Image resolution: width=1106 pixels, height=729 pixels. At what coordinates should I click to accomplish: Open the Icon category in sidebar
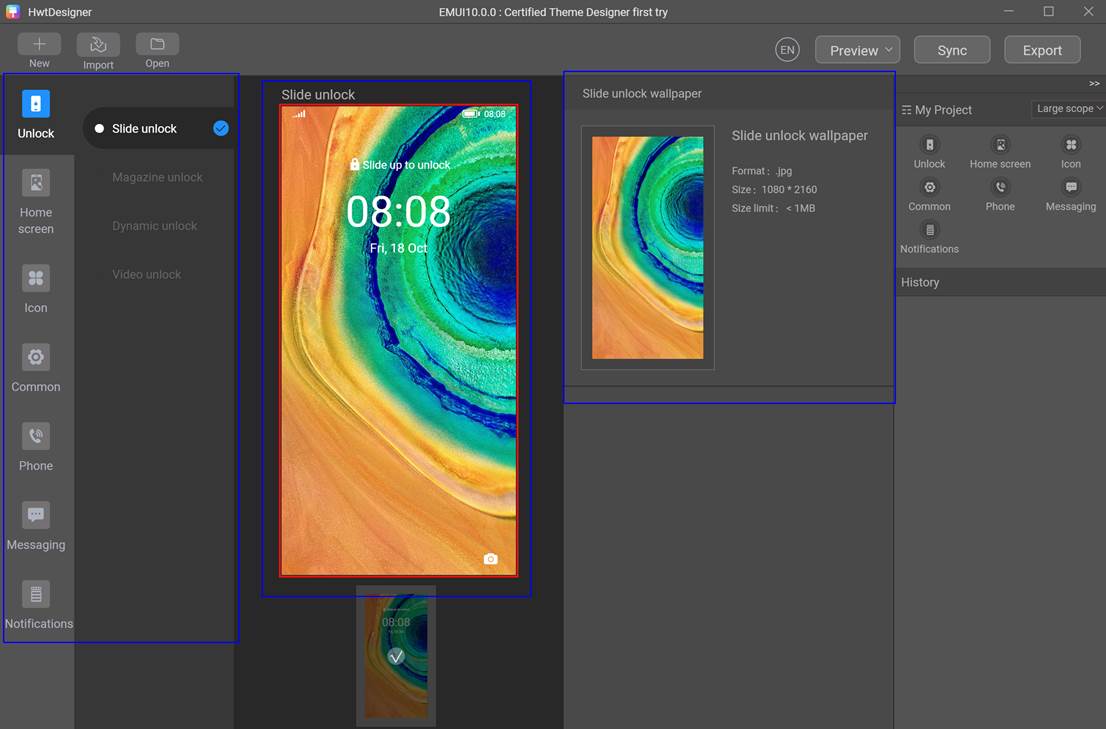coord(36,279)
